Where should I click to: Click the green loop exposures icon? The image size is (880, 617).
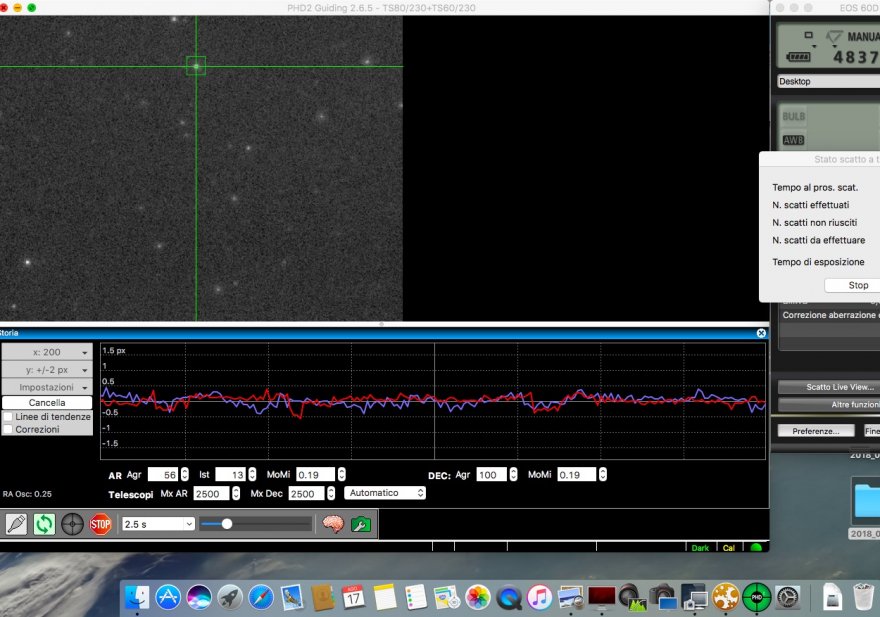click(44, 524)
